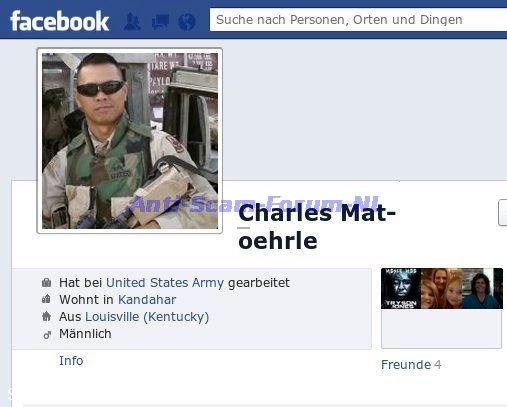
Task: Click the facebook logo
Action: (59, 21)
